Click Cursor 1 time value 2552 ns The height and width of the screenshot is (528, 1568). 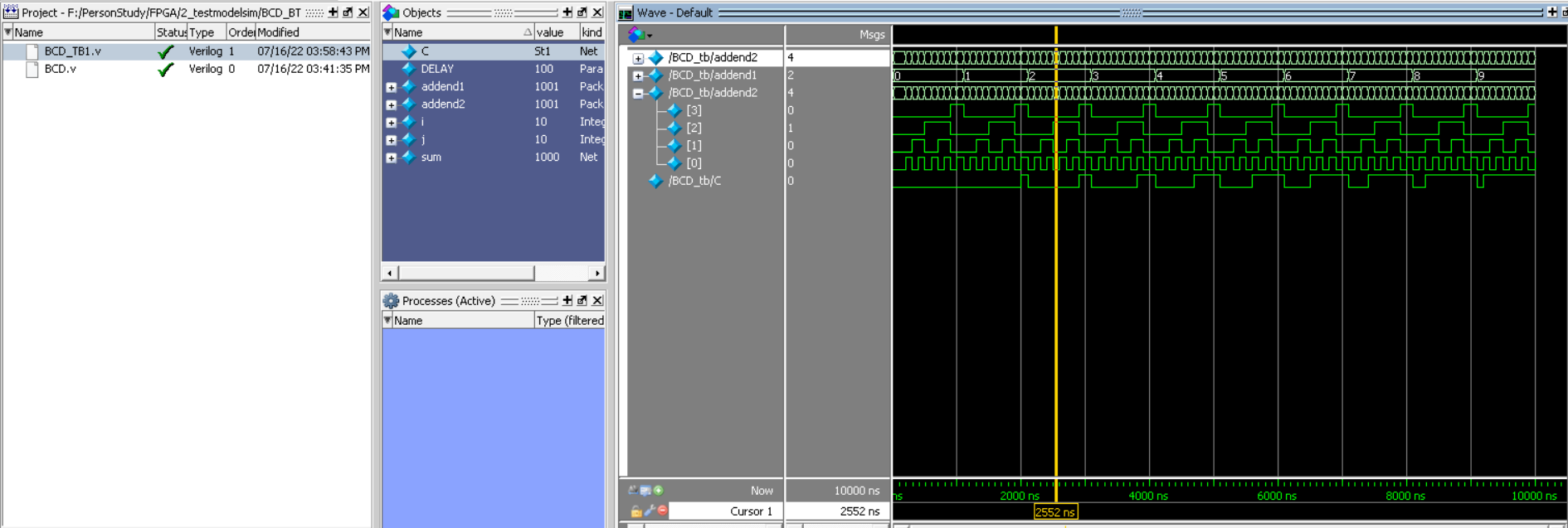[859, 511]
